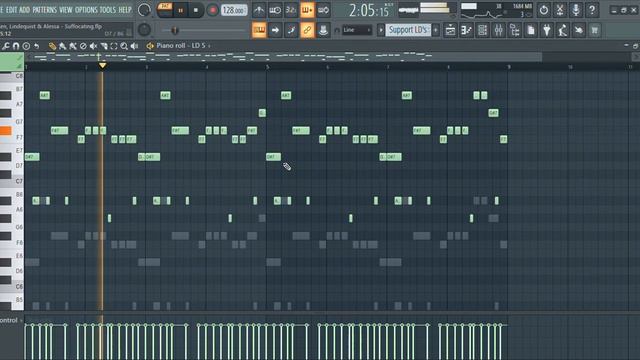Image resolution: width=640 pixels, height=360 pixels.
Task: Open the PATTERNS menu
Action: 44,10
